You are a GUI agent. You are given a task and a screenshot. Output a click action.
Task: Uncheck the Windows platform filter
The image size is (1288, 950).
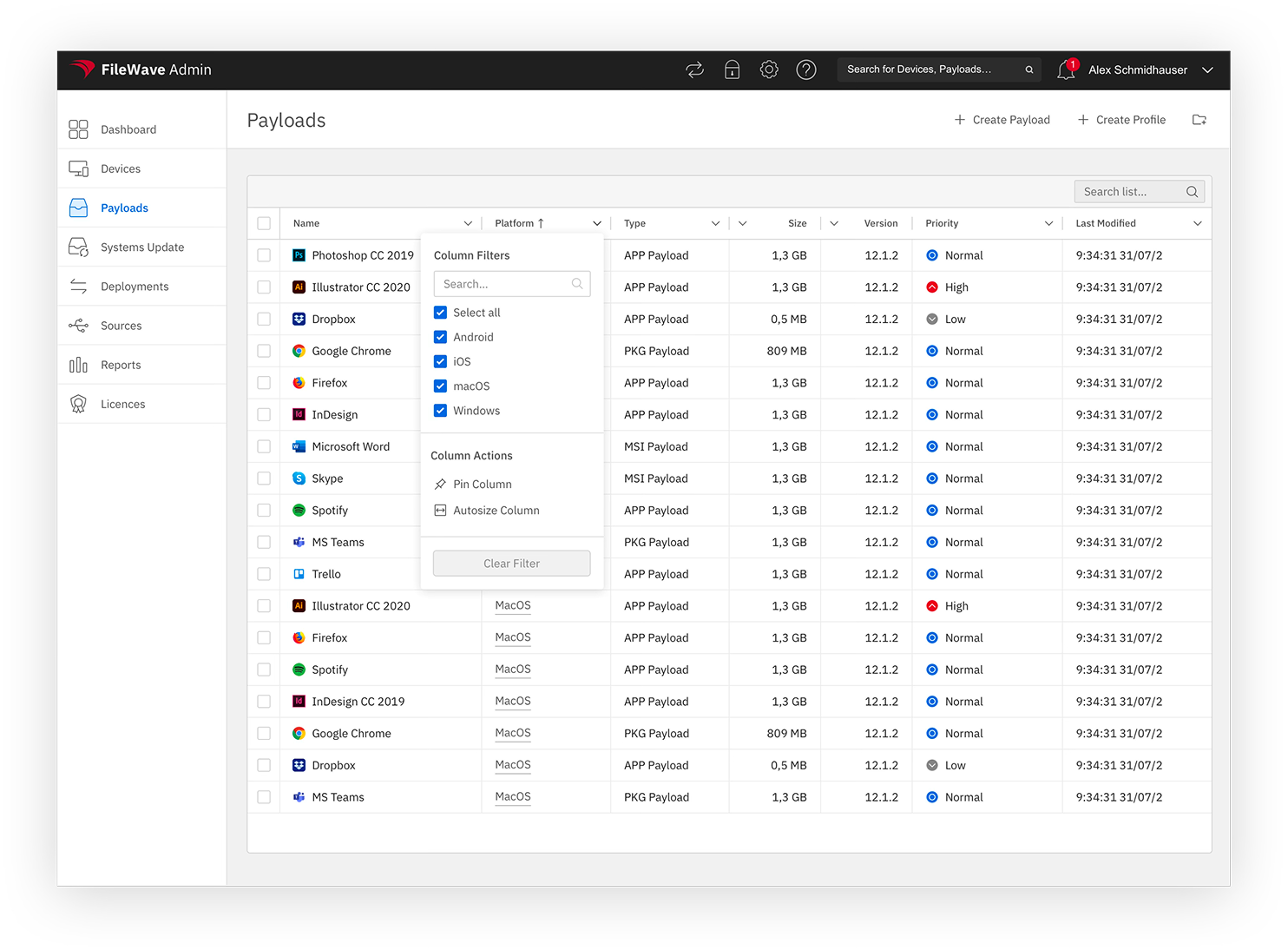pos(440,410)
